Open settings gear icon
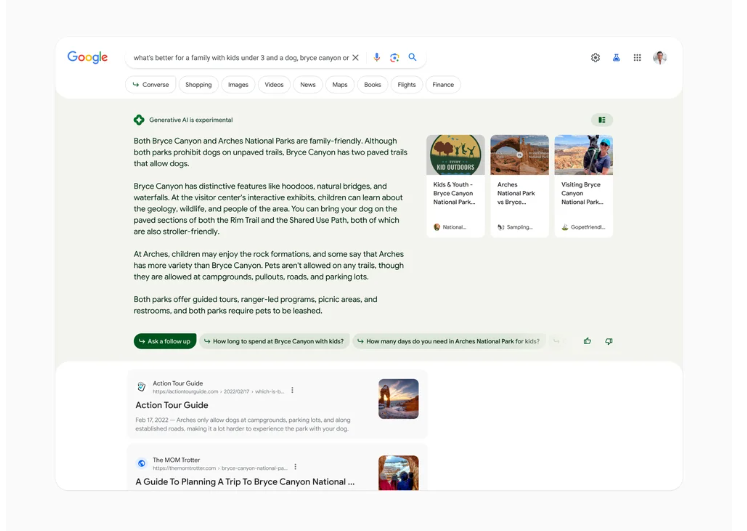This screenshot has width=747, height=531. 596,58
